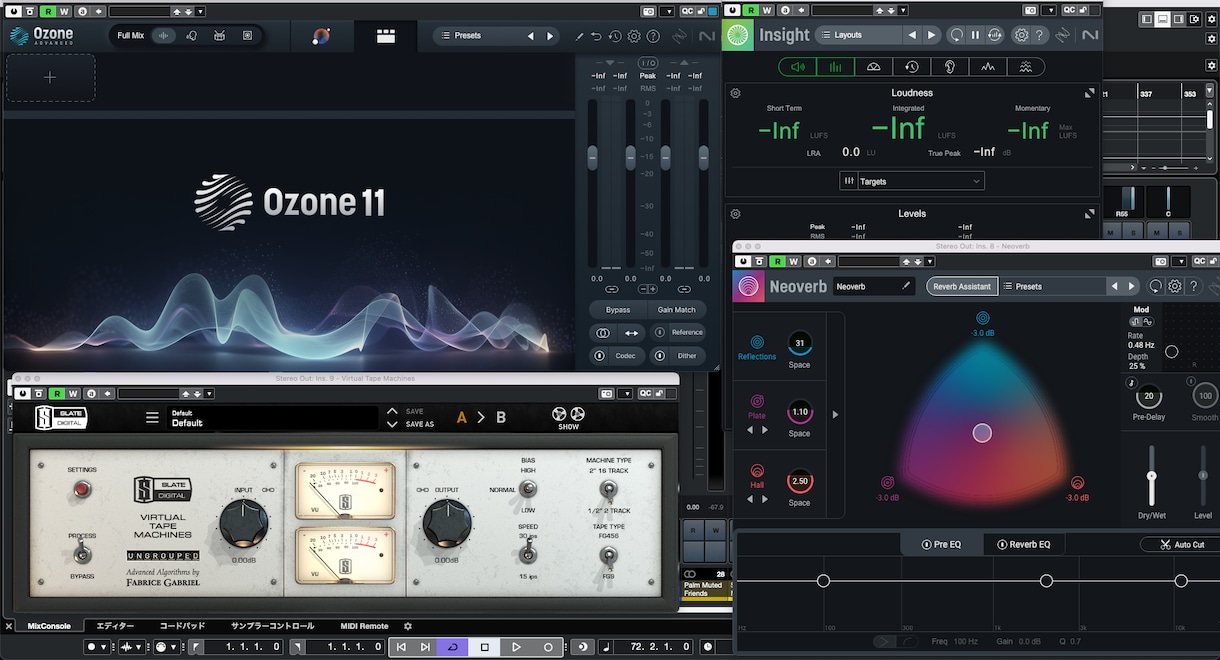
Task: Open the Insight Spectrogram module
Action: coord(1026,67)
